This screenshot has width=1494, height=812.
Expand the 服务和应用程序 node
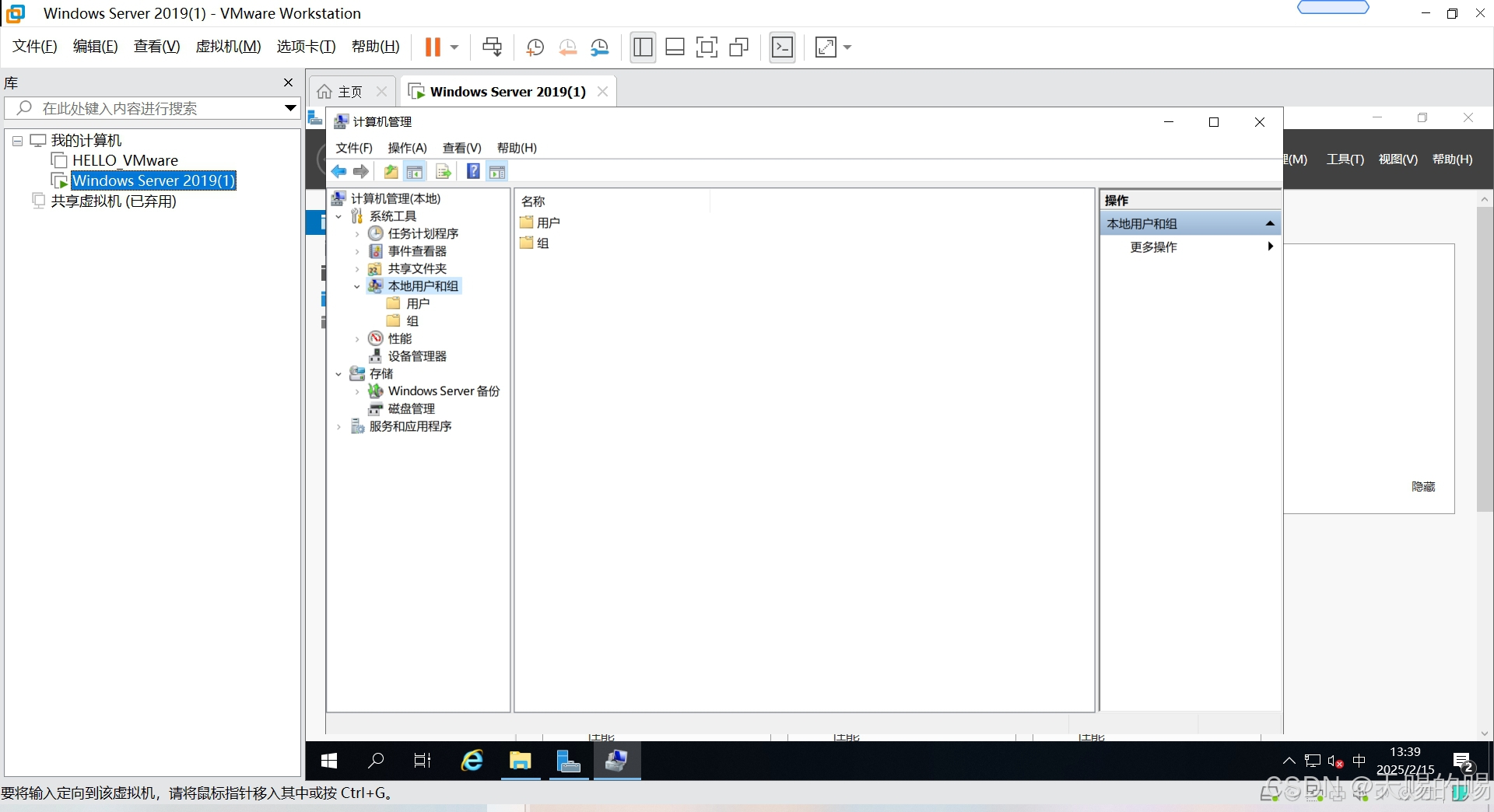point(338,427)
